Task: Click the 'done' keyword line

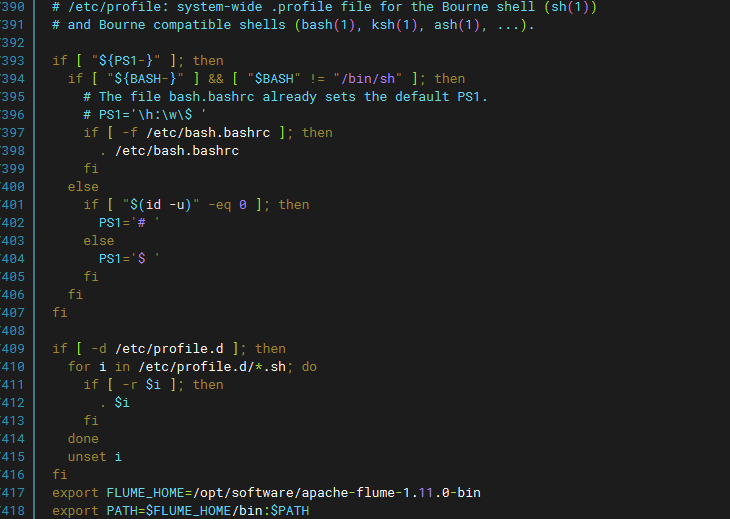Action: pos(83,439)
